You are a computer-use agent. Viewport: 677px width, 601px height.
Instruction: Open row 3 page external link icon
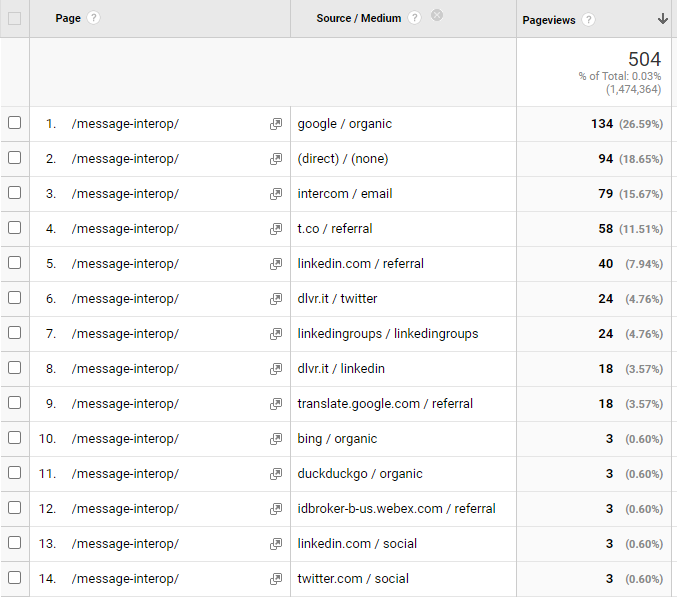pos(276,194)
